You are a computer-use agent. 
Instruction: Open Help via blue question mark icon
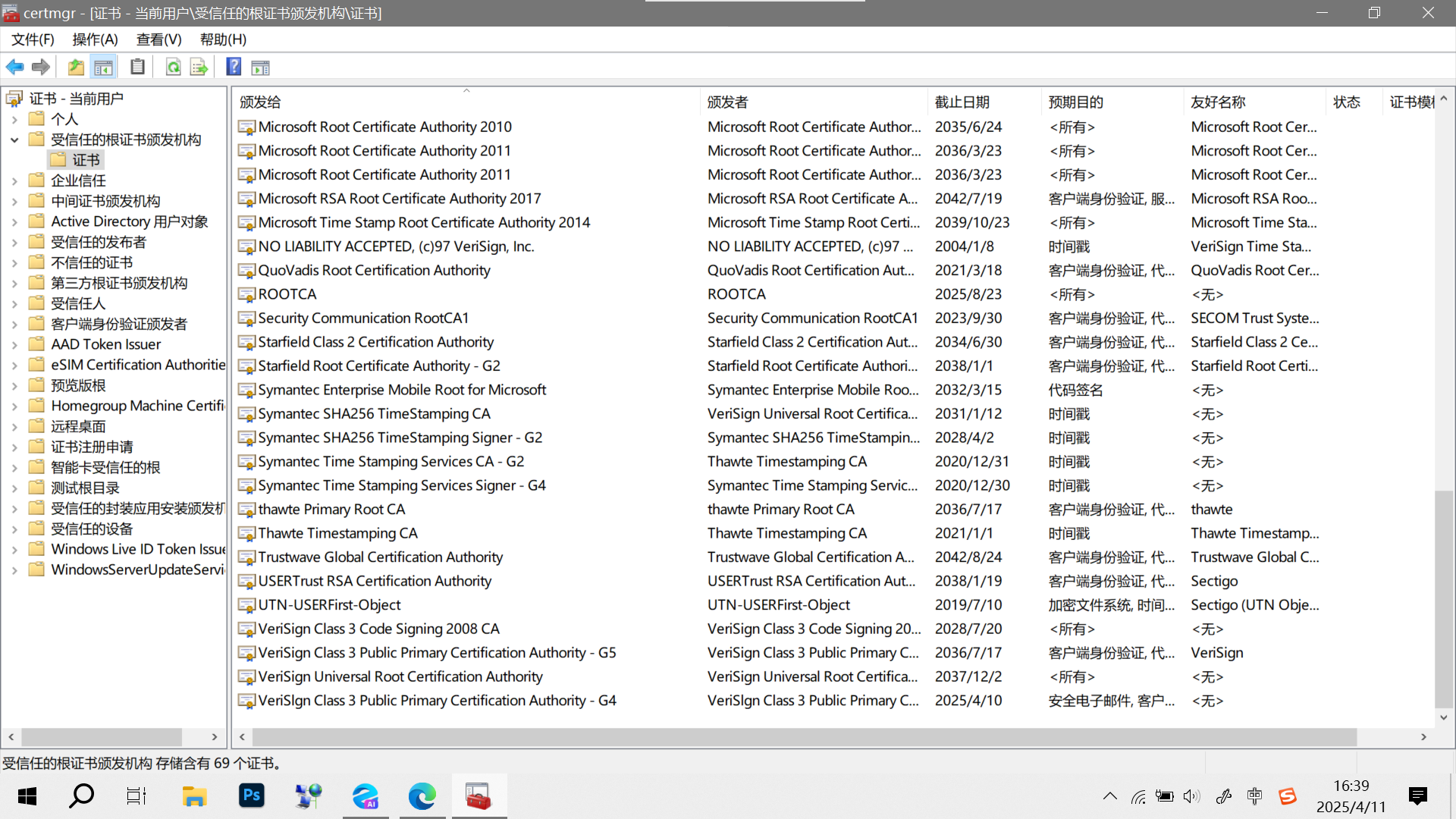pyautogui.click(x=234, y=67)
